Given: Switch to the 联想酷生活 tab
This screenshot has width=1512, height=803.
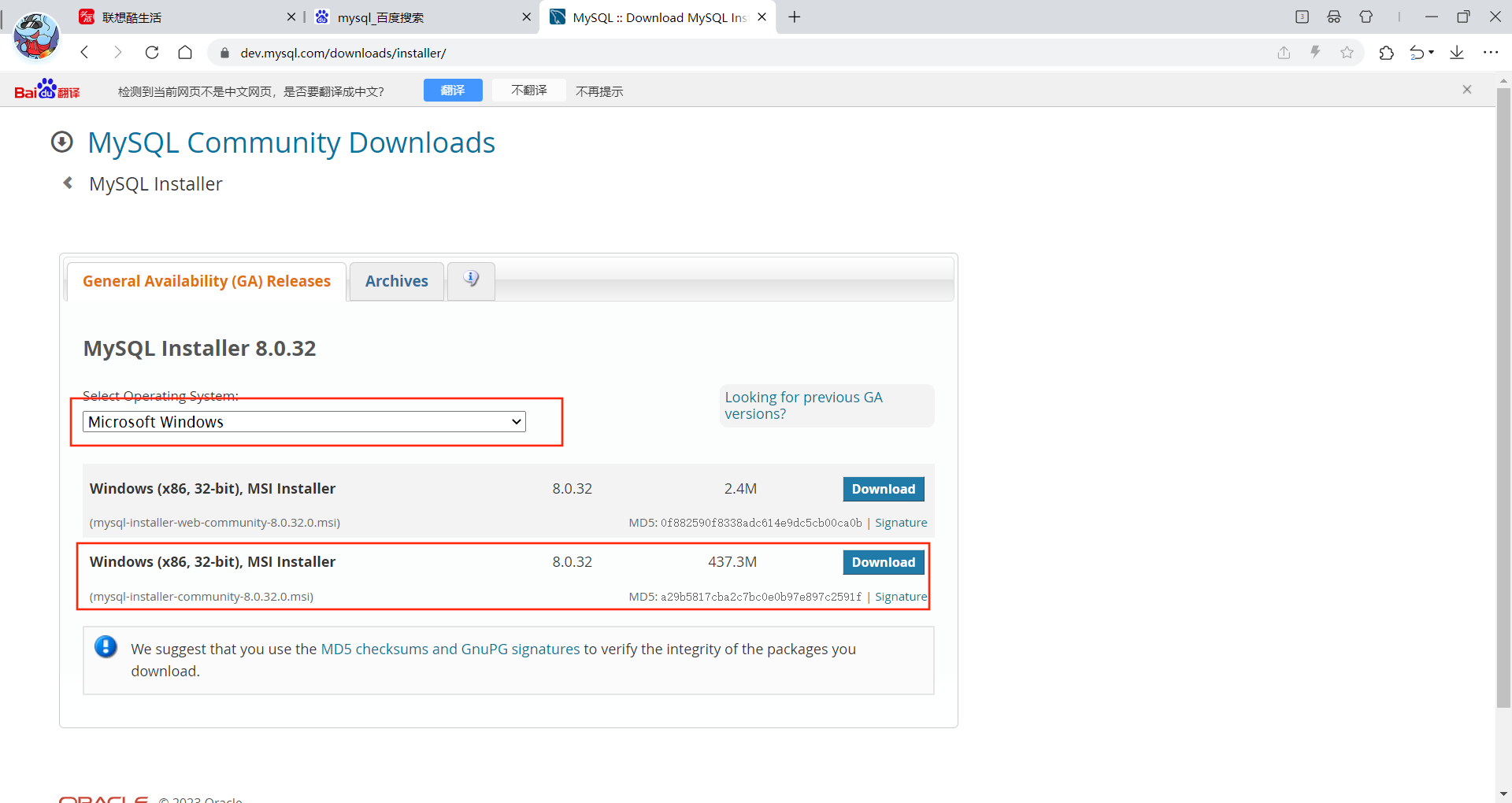Looking at the screenshot, I should 185,17.
